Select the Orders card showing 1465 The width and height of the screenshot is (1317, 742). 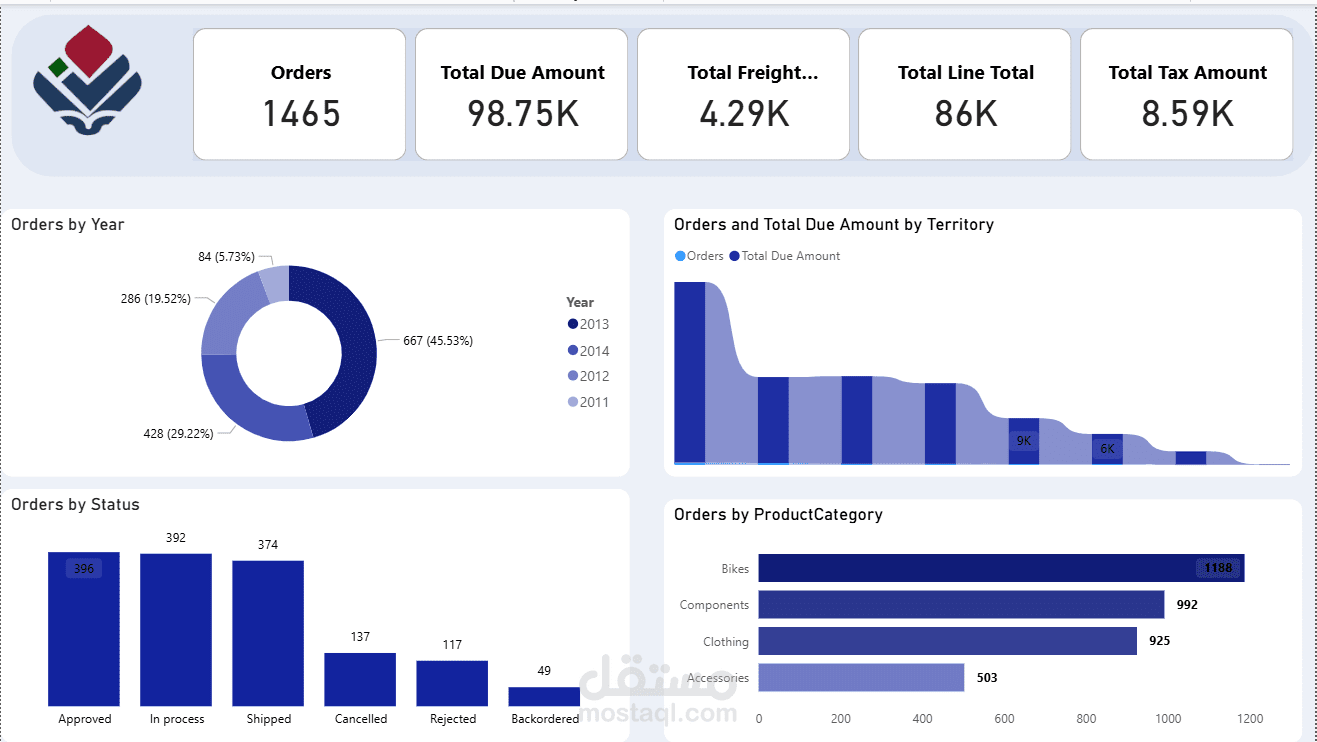point(299,94)
